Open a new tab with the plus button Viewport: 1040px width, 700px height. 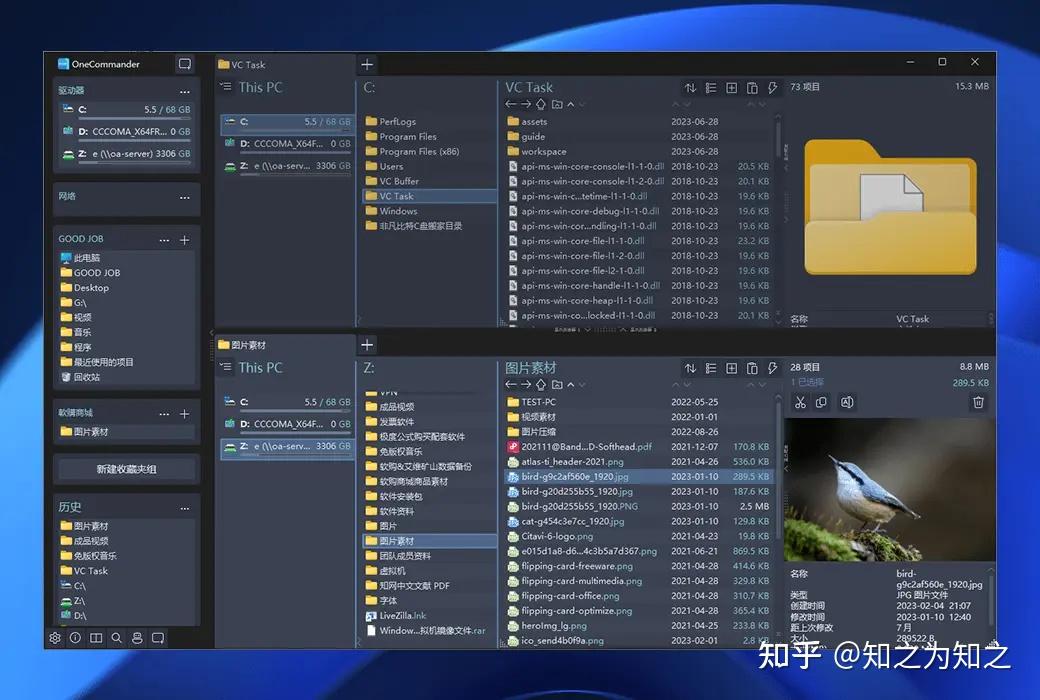click(366, 63)
